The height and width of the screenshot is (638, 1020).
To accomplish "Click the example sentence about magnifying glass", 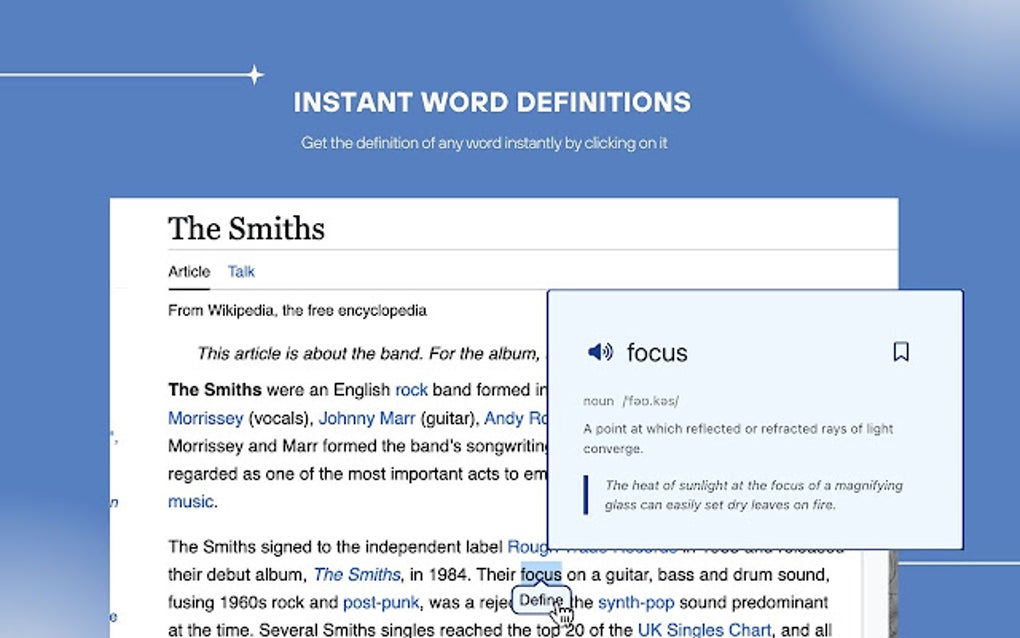I will tap(753, 495).
